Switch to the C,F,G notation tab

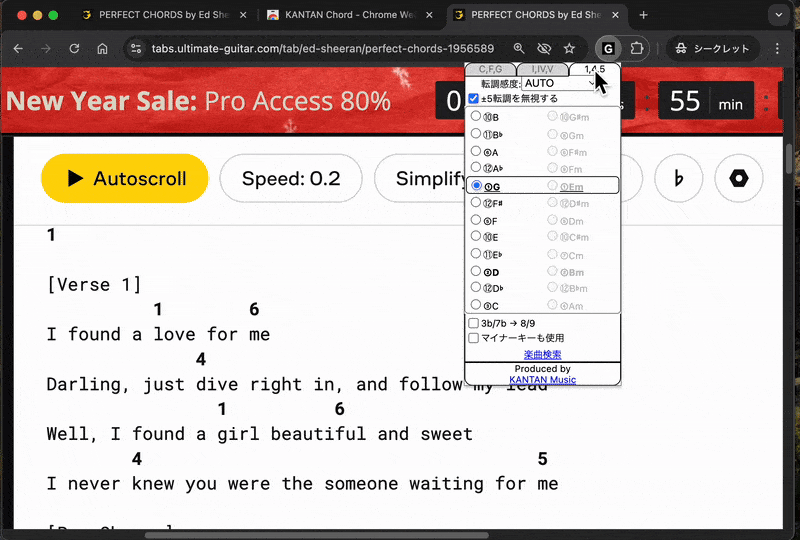click(x=491, y=69)
